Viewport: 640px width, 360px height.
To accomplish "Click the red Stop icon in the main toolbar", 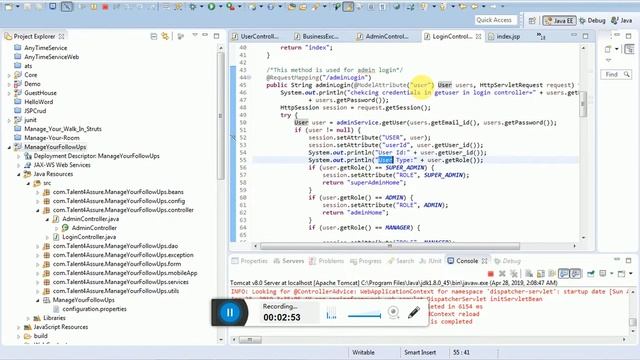I will tap(105, 7).
